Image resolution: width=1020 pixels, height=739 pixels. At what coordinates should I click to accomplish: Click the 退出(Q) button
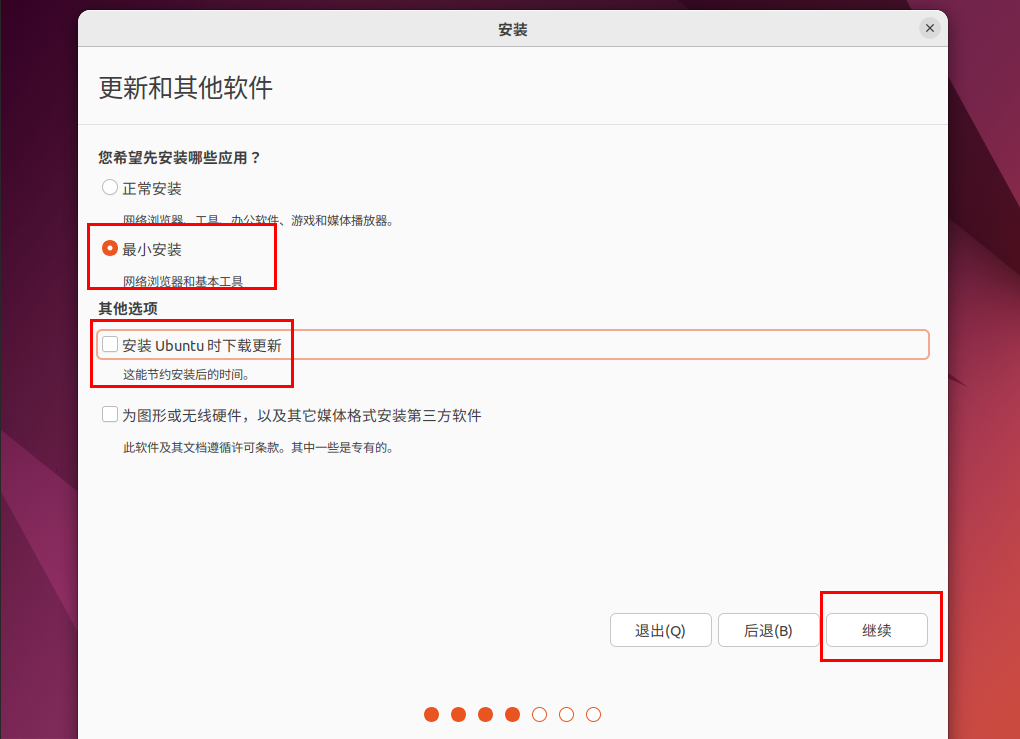(x=660, y=631)
